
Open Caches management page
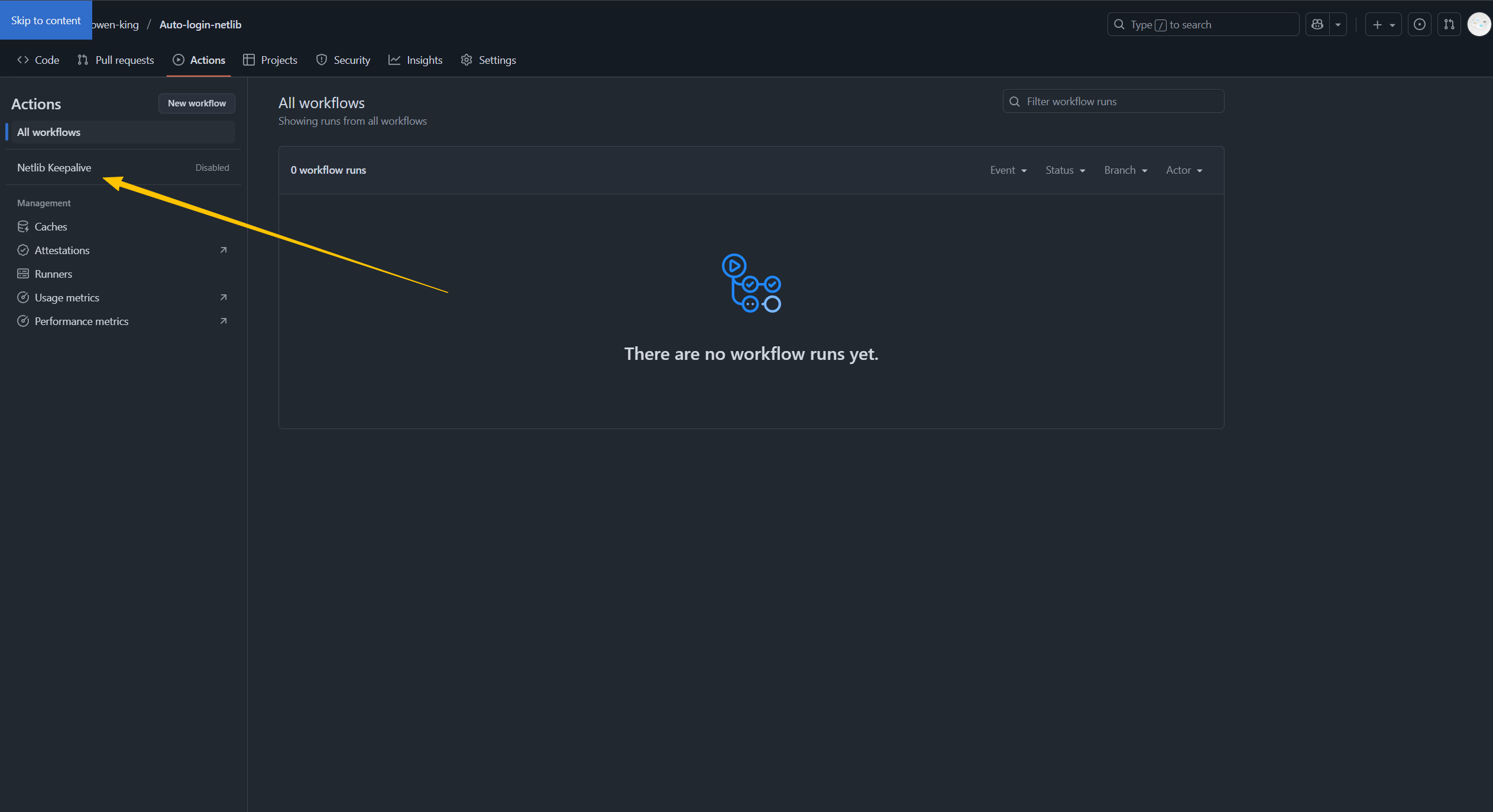pyautogui.click(x=51, y=227)
